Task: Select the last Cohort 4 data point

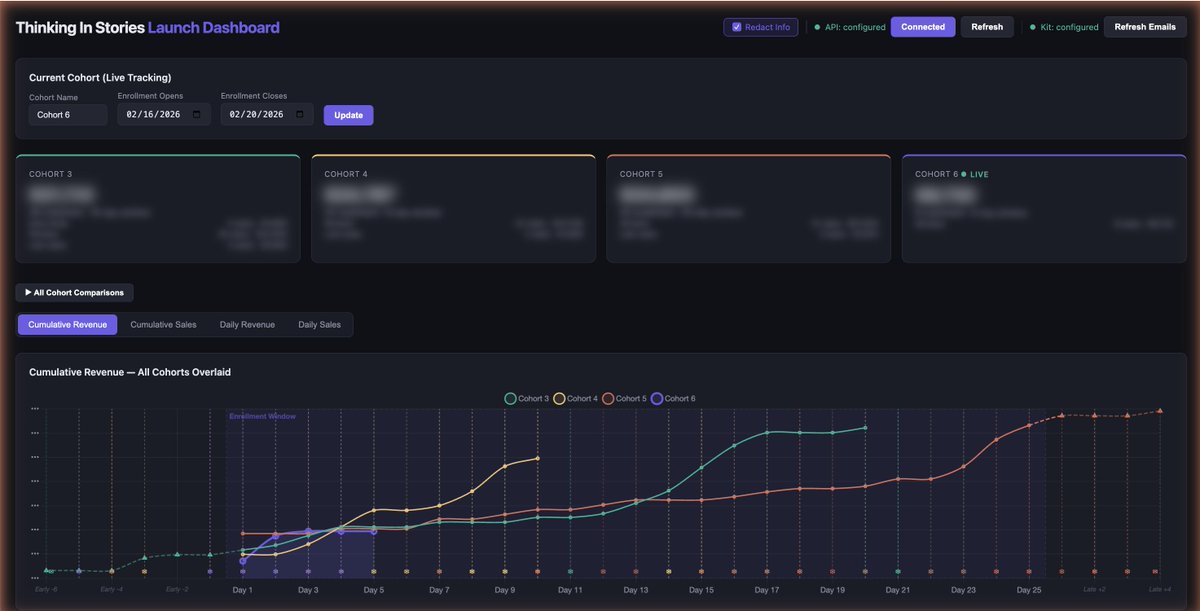Action: (538, 459)
